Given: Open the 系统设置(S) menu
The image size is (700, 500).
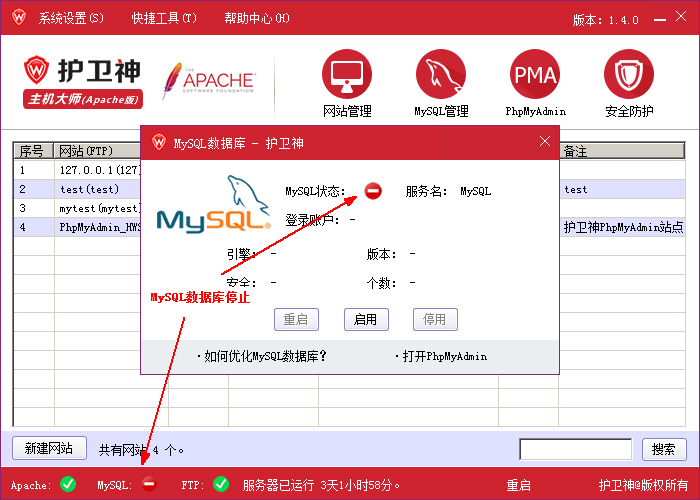Looking at the screenshot, I should click(x=71, y=19).
